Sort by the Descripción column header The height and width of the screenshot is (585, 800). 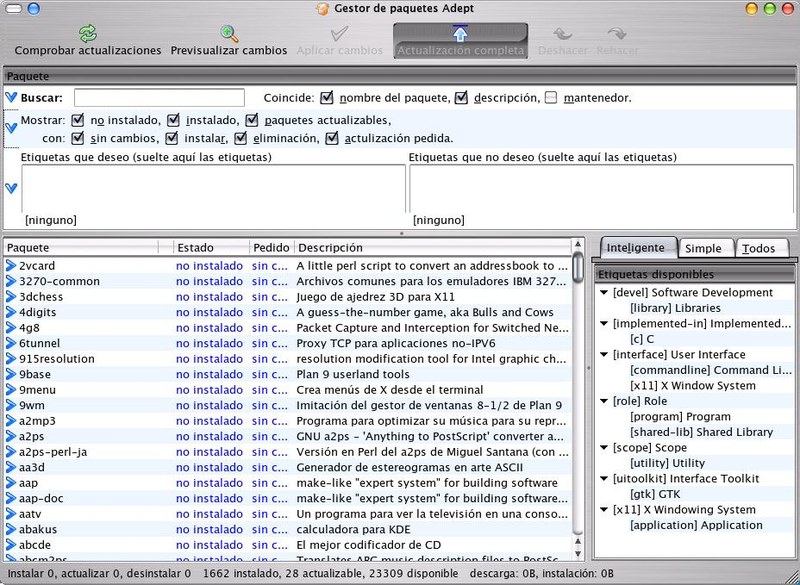433,248
